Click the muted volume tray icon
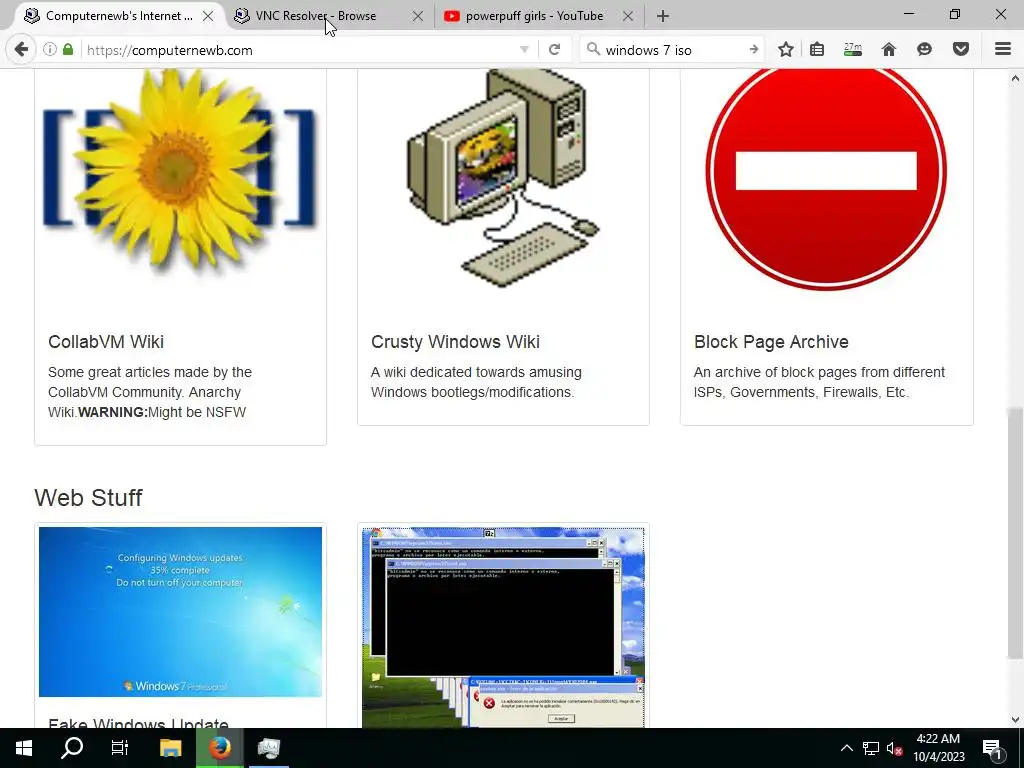This screenshot has height=768, width=1024. [895, 748]
